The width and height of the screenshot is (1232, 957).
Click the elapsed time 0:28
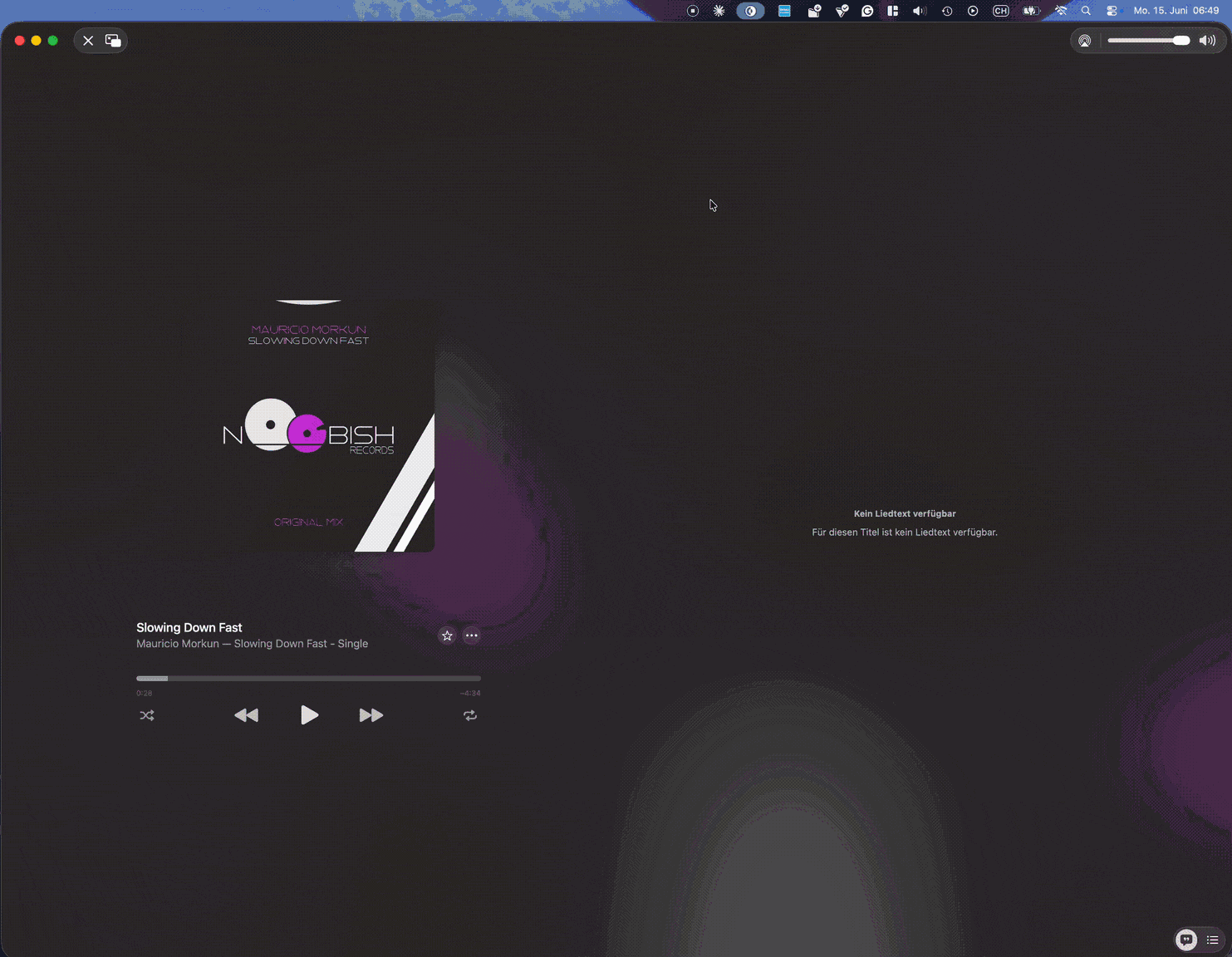click(145, 693)
